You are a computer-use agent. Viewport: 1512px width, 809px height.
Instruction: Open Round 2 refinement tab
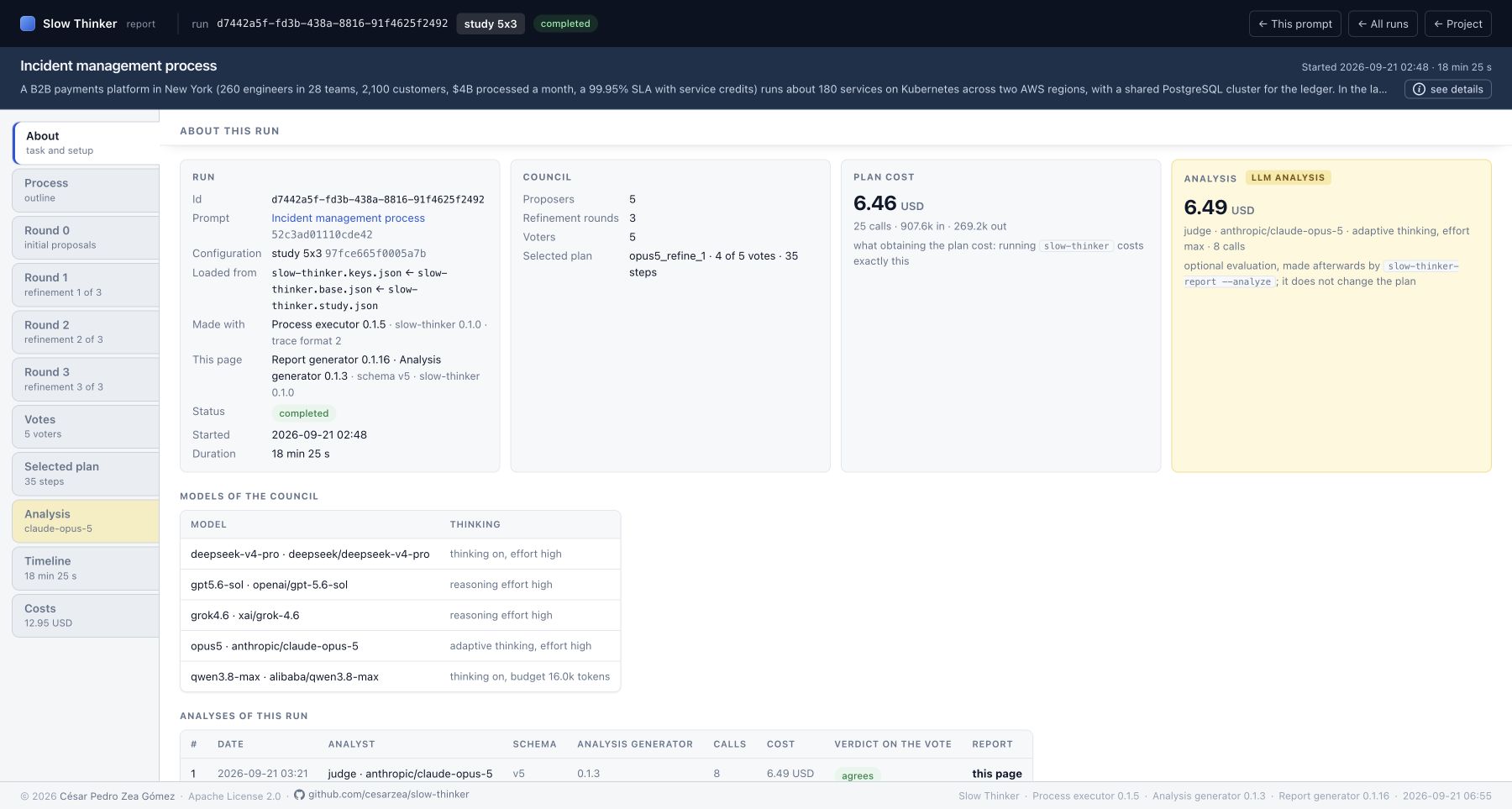pyautogui.click(x=86, y=332)
